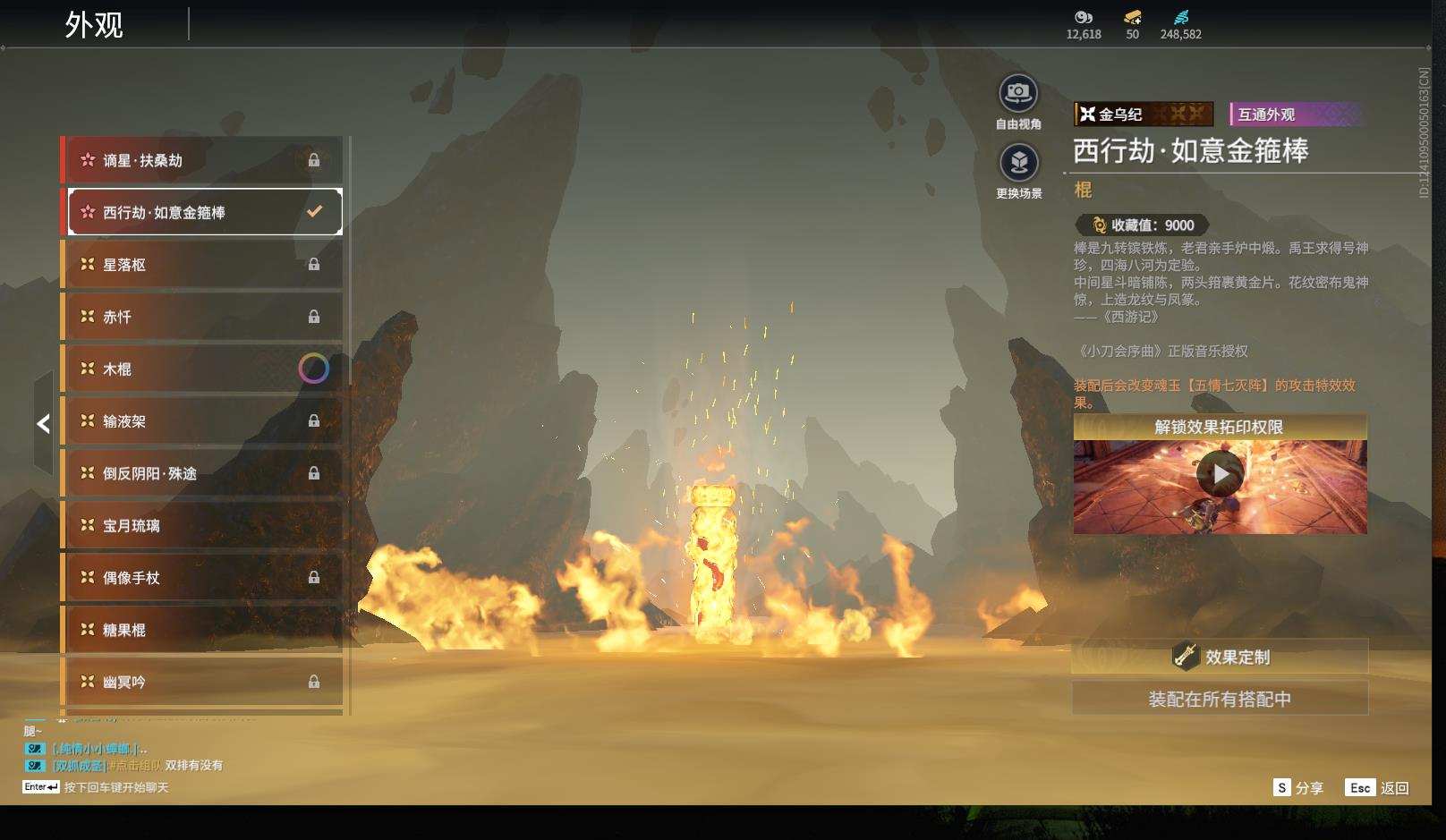Click the chat prompt 按下回车键开始聊天

tap(116, 787)
